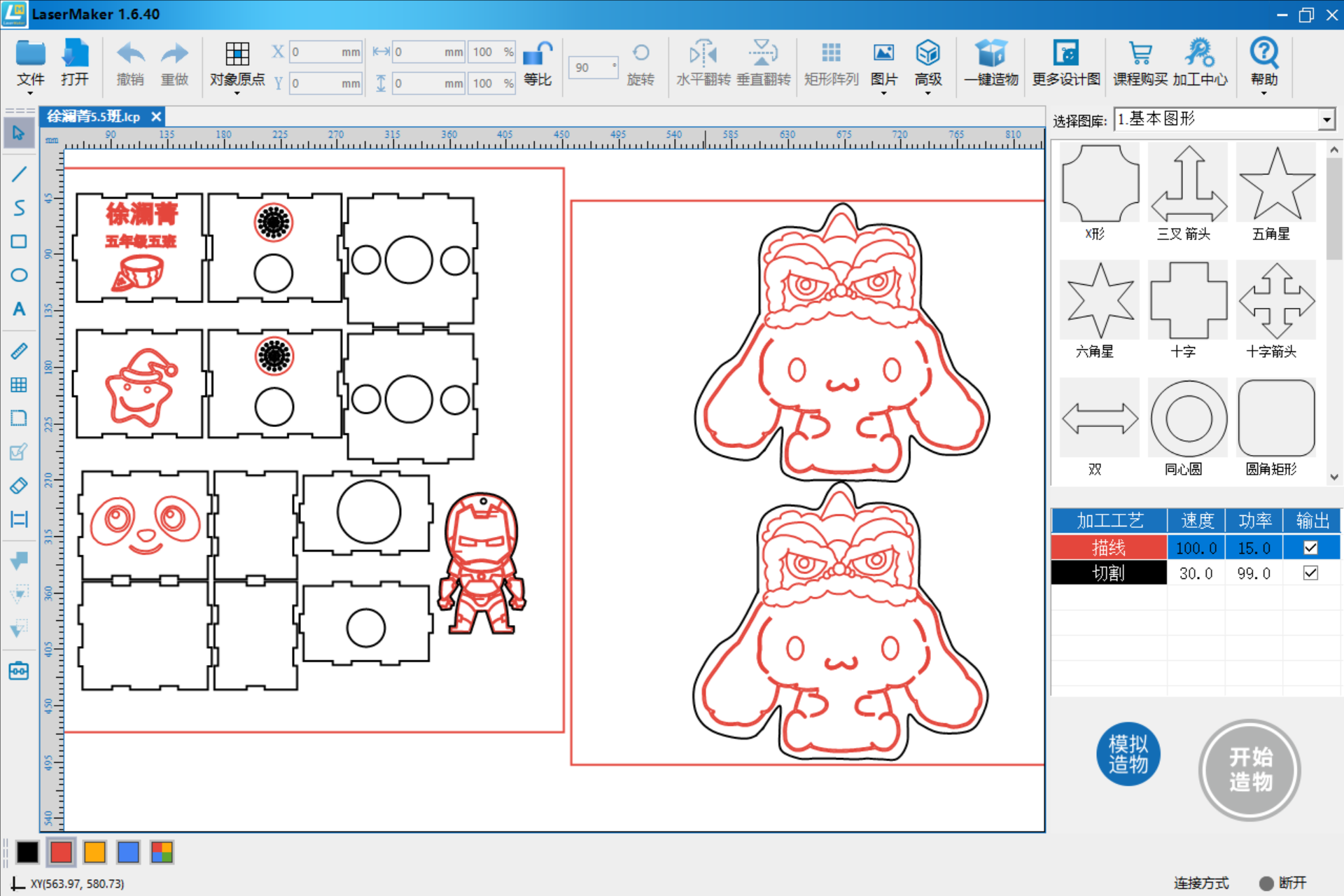Undo with the 撤销 arrow

pyautogui.click(x=130, y=54)
